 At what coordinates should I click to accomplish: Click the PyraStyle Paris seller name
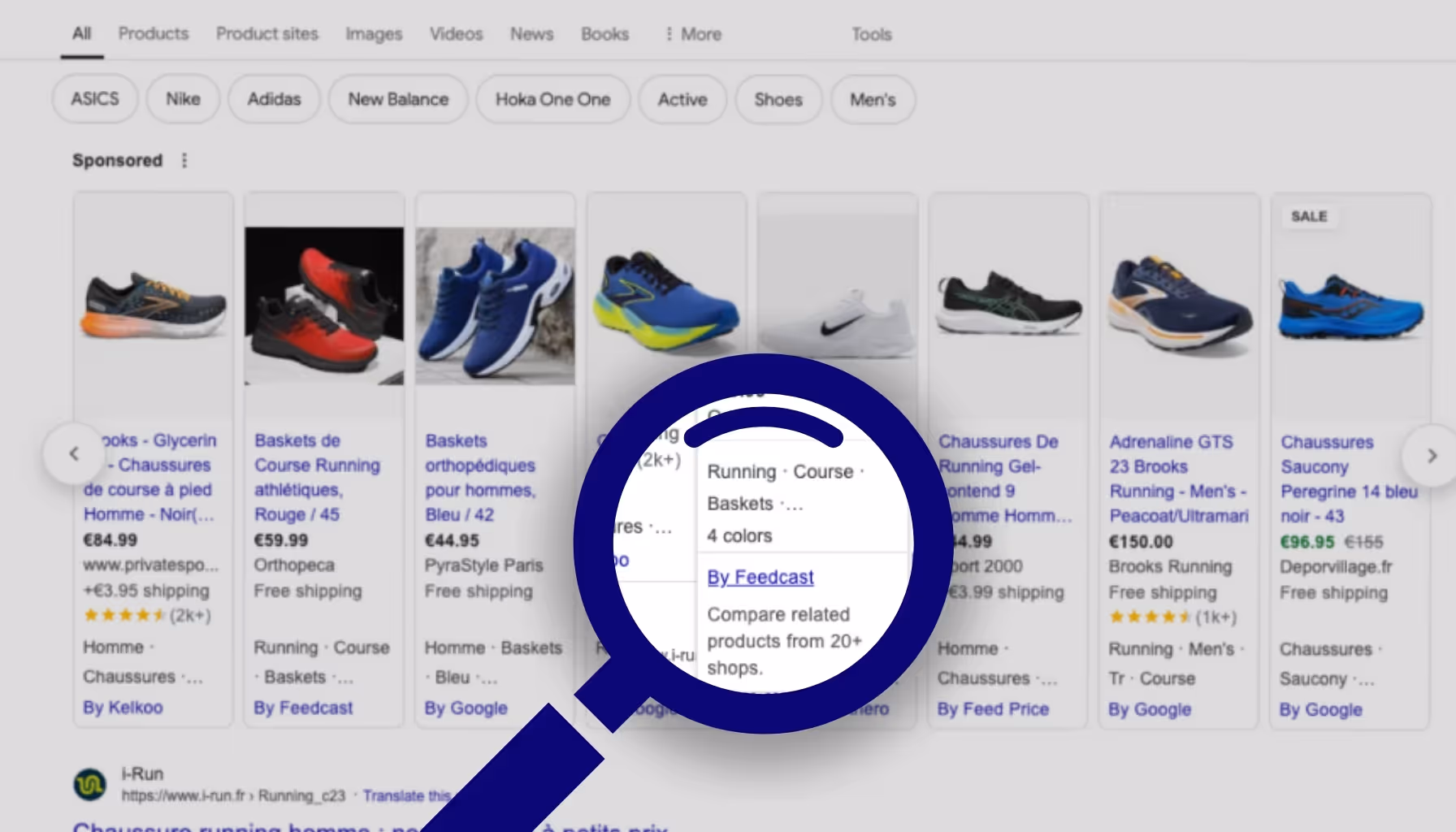pyautogui.click(x=483, y=565)
